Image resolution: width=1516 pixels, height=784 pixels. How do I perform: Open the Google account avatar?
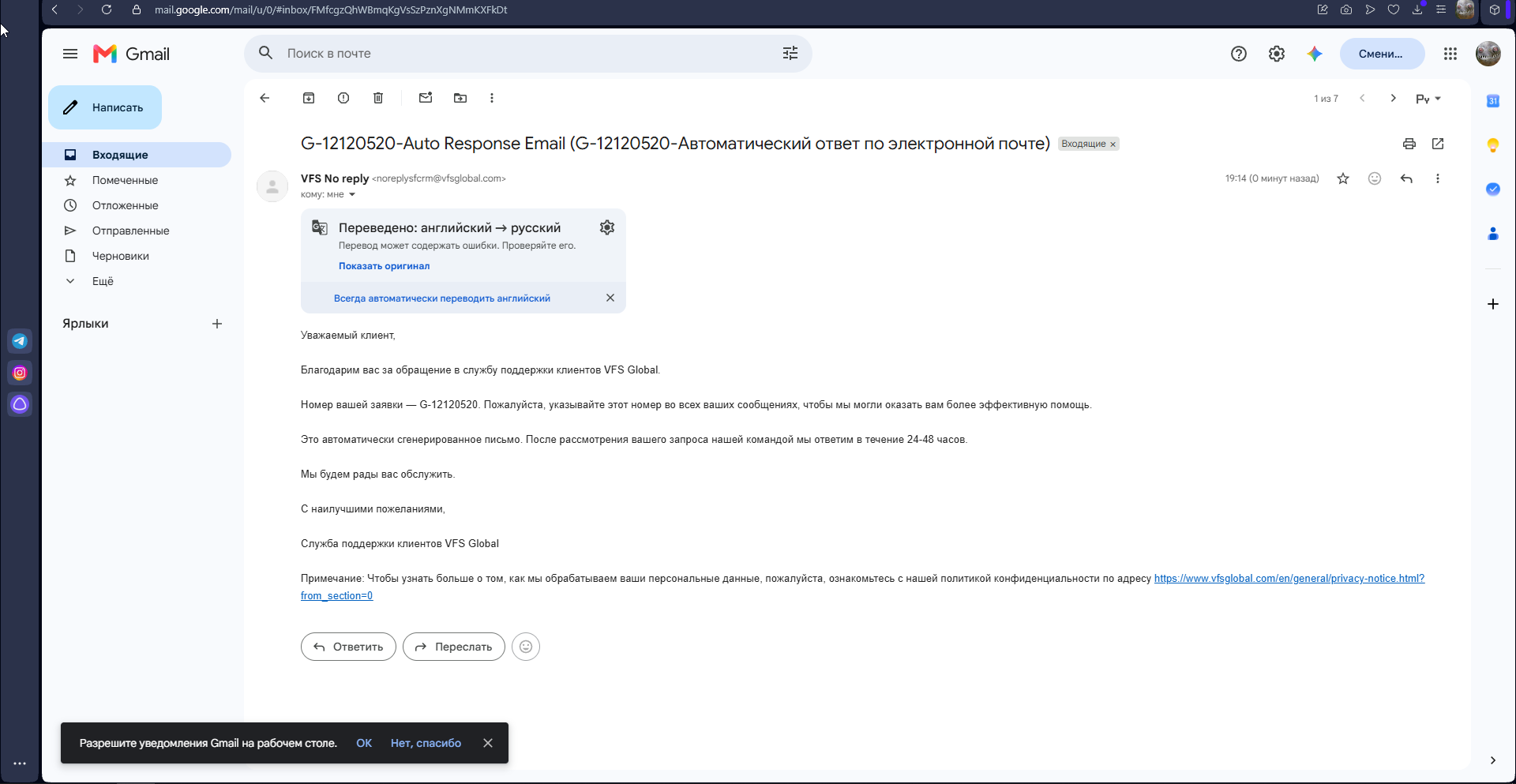1488,54
